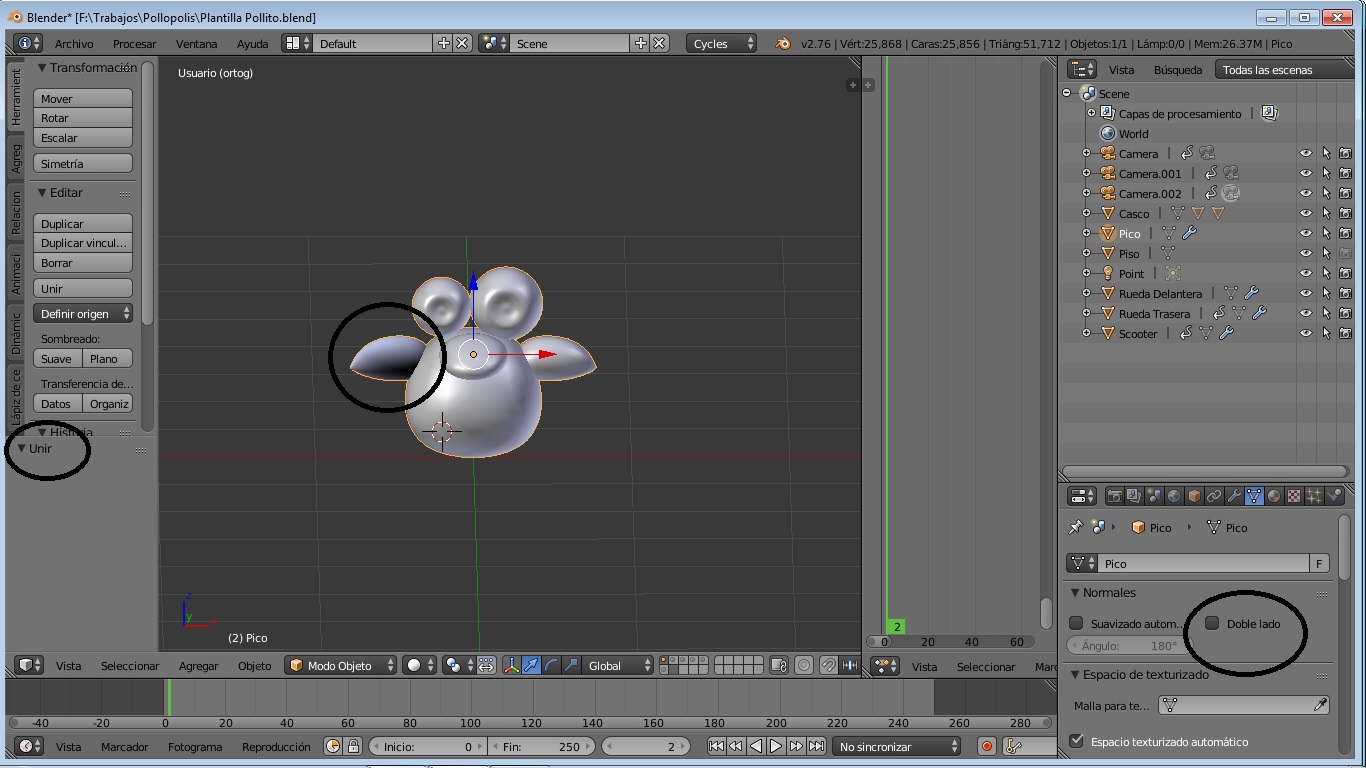Open the Modo Objeto mode dropdown
This screenshot has width=1366, height=768.
click(x=340, y=665)
